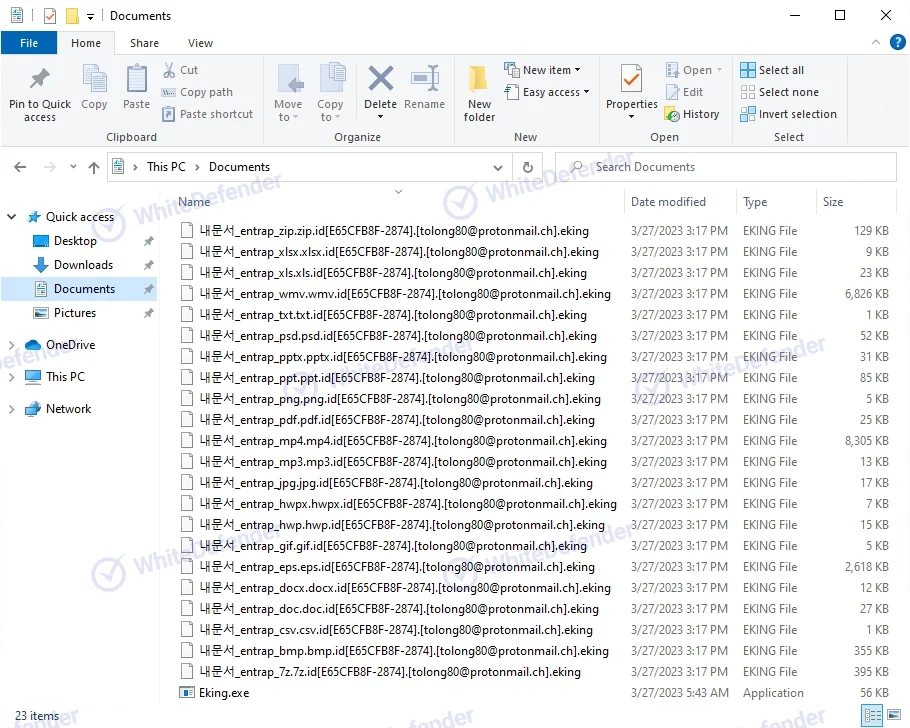Click the History icon in Open group
The height and width of the screenshot is (728, 910).
tap(691, 114)
